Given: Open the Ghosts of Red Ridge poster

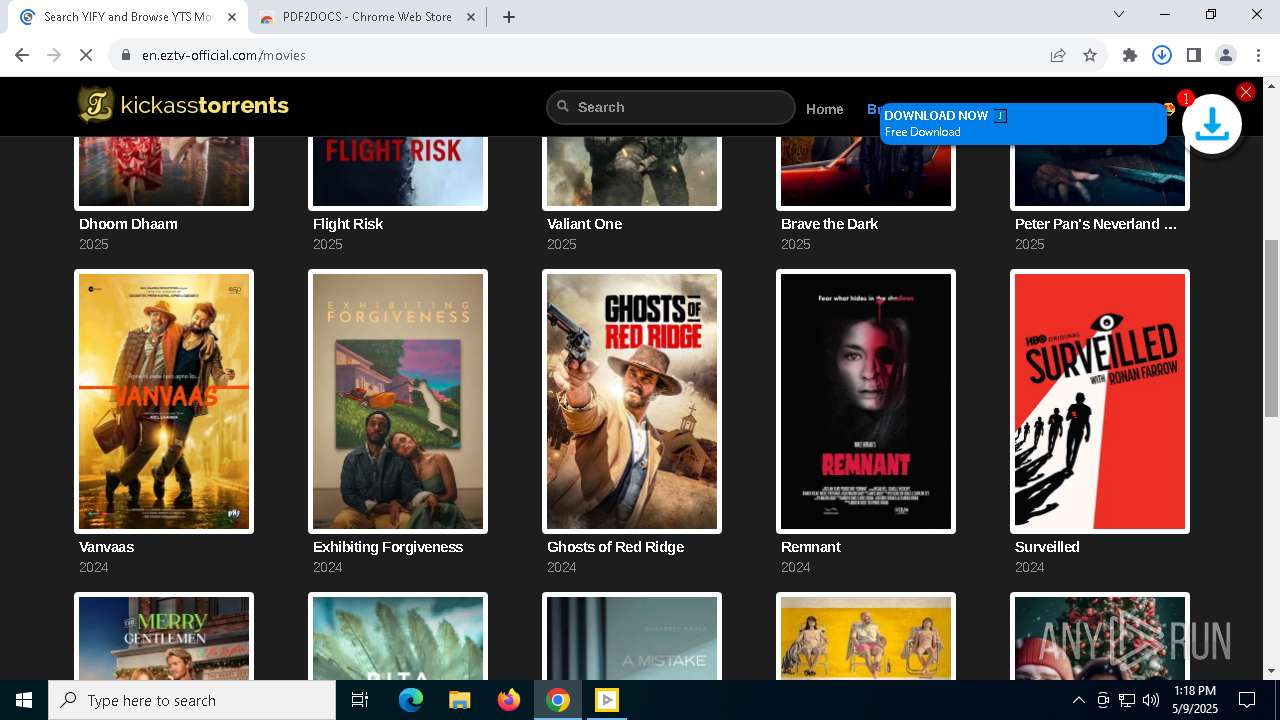Looking at the screenshot, I should click(632, 401).
